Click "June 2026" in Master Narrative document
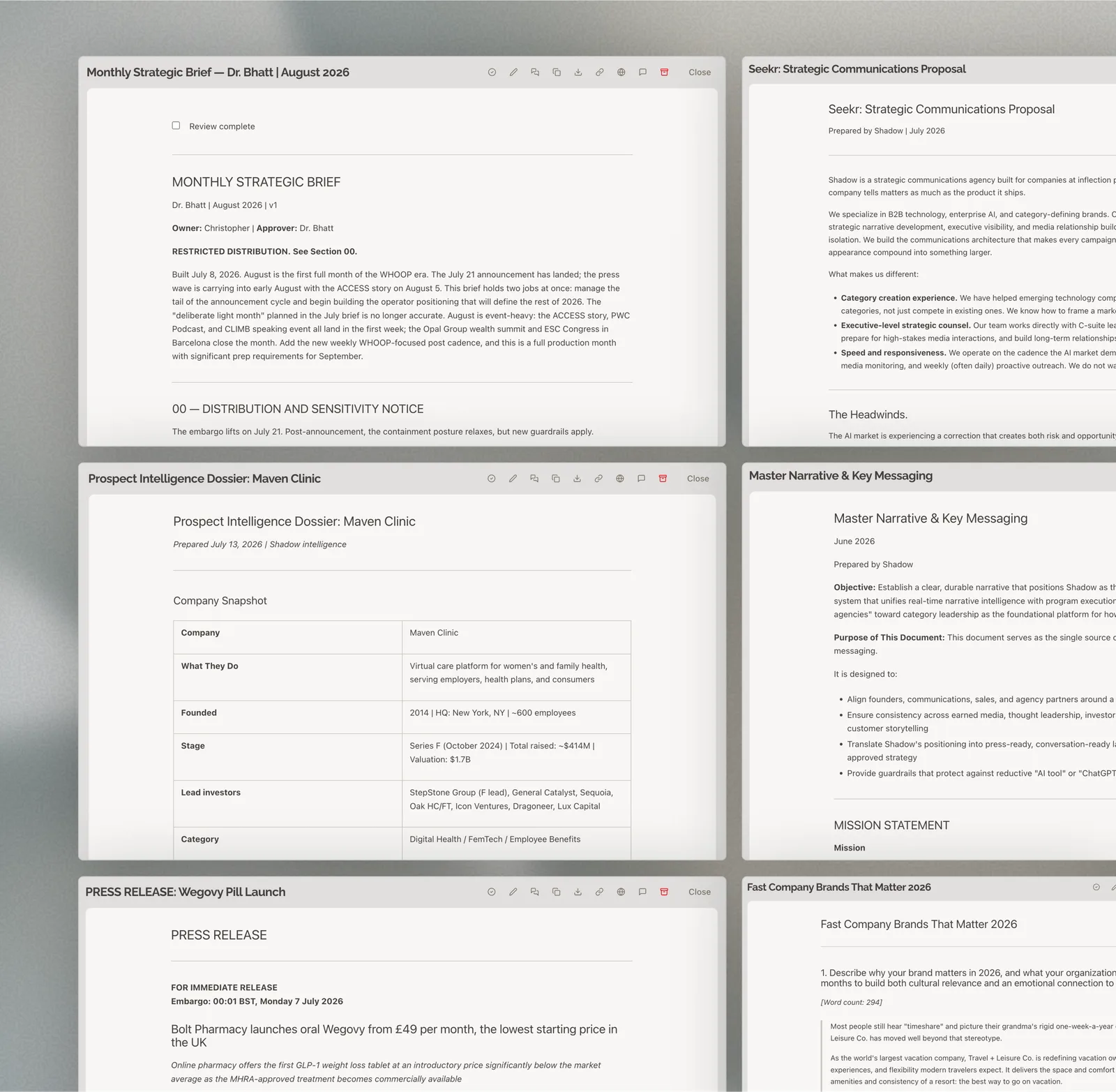 (x=854, y=541)
